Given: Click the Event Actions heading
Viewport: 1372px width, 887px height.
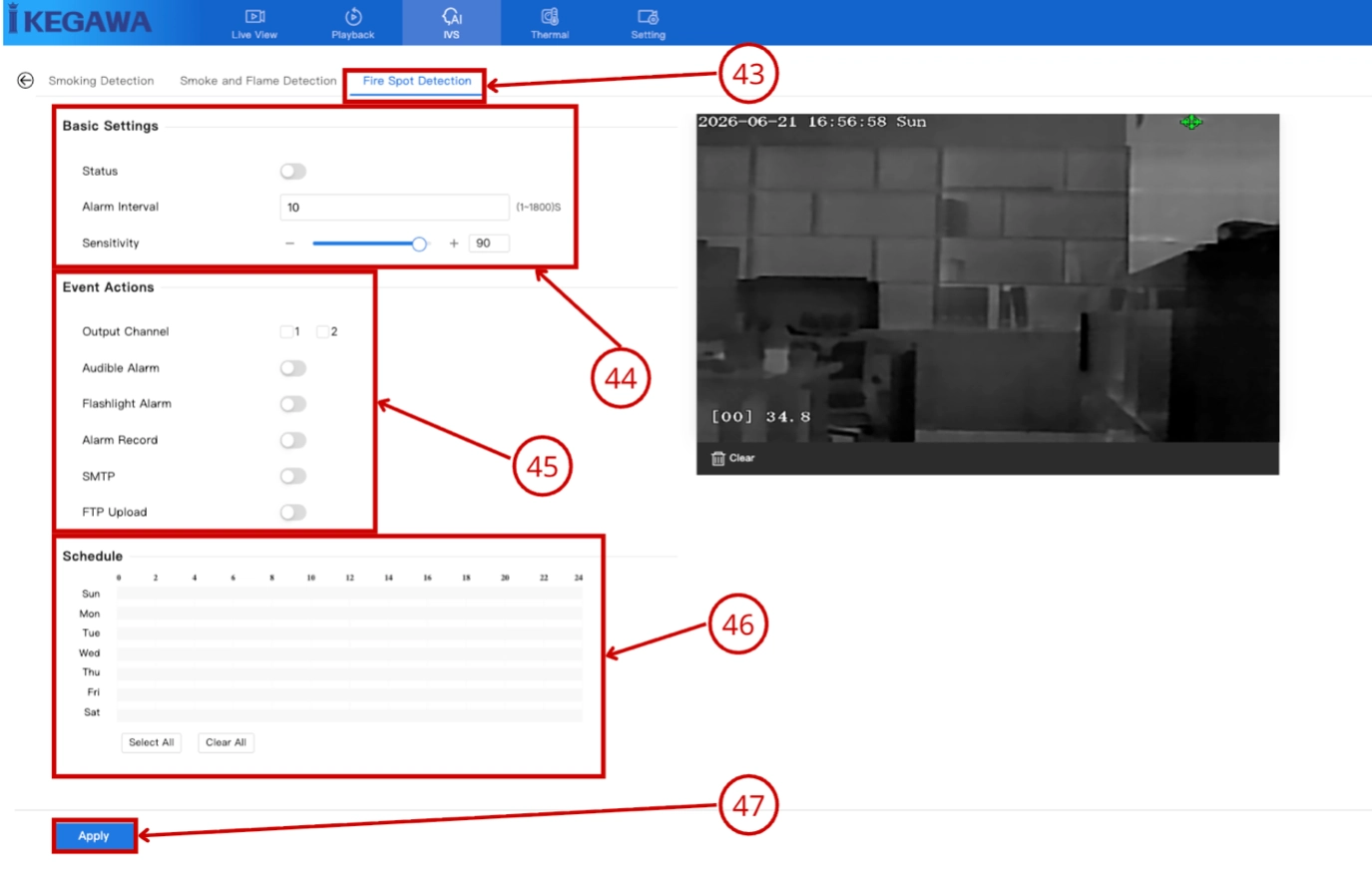Looking at the screenshot, I should click(x=108, y=287).
